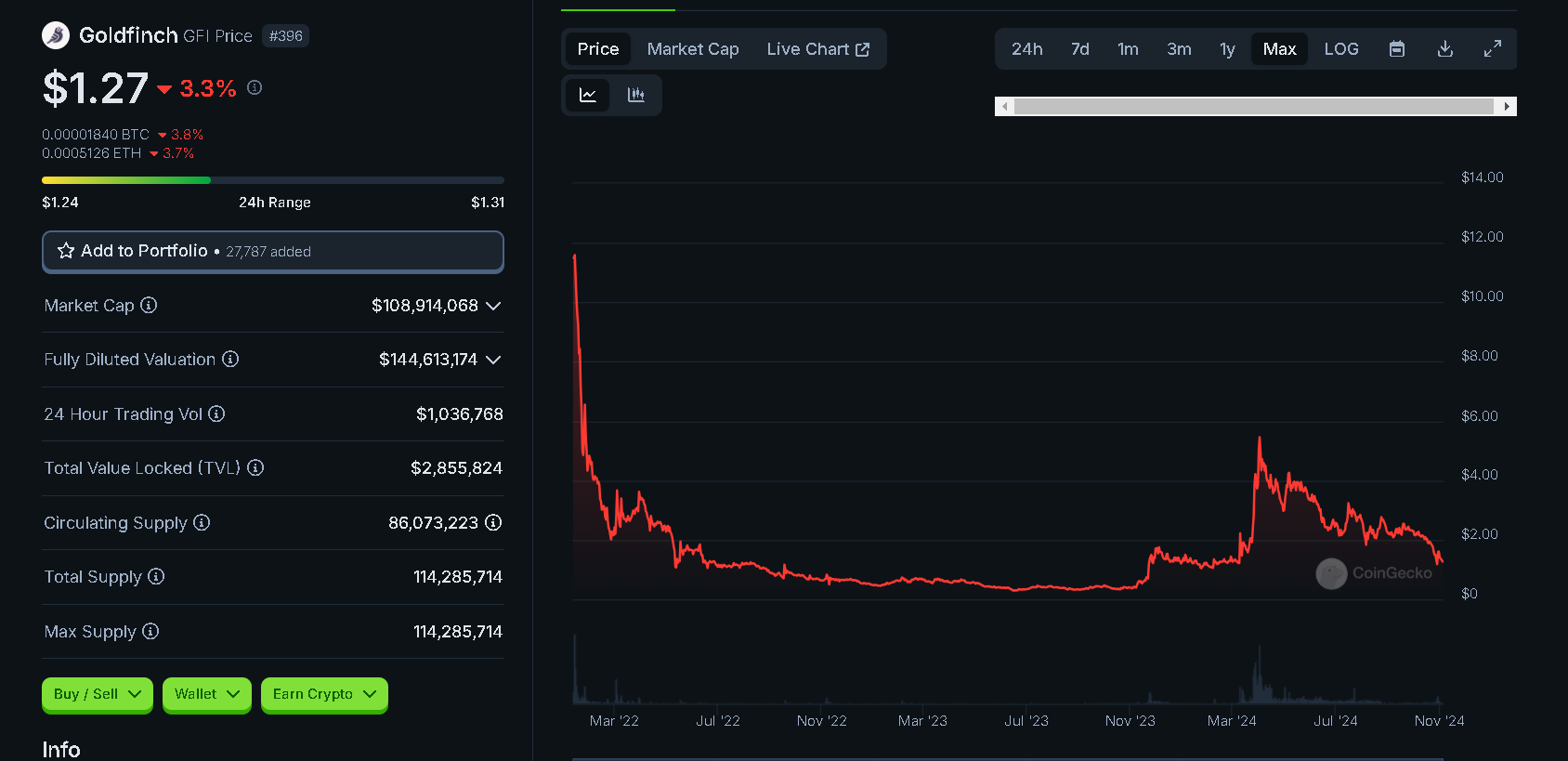Click the $108,914,068 market cap value
The width and height of the screenshot is (1568, 761).
click(x=425, y=306)
